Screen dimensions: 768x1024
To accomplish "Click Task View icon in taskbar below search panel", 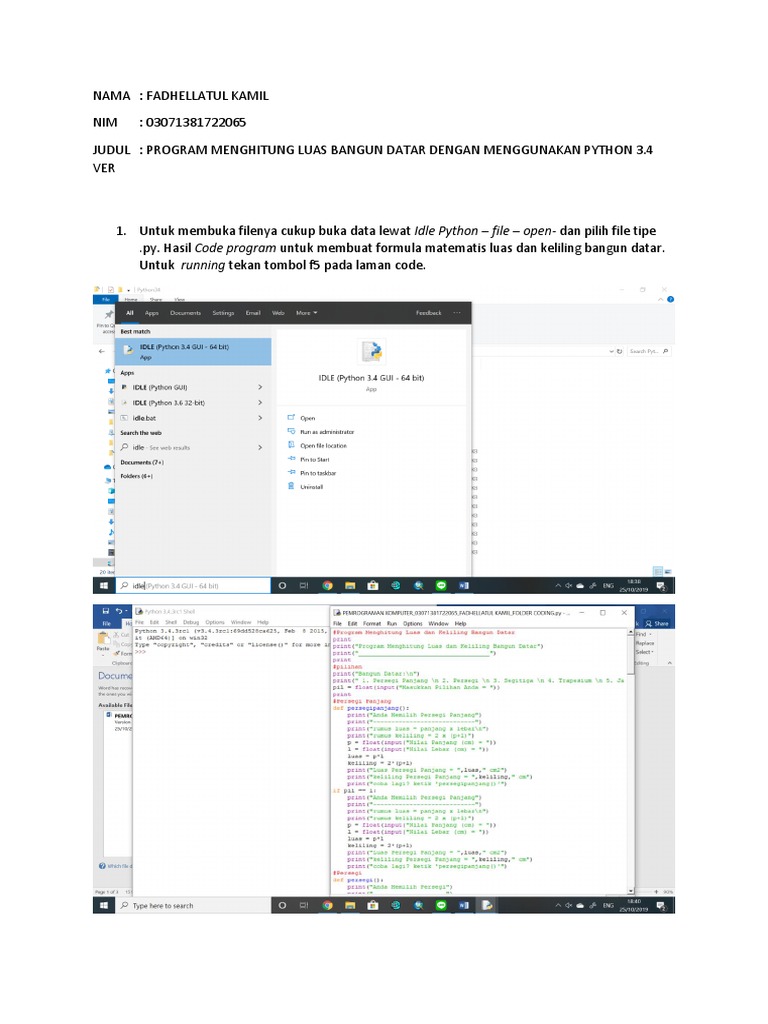I will (304, 586).
